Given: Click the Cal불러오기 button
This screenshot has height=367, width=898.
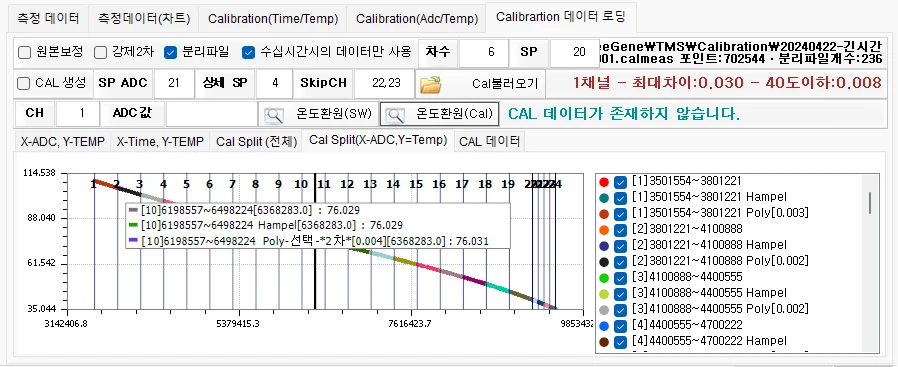Looking at the screenshot, I should [480, 84].
